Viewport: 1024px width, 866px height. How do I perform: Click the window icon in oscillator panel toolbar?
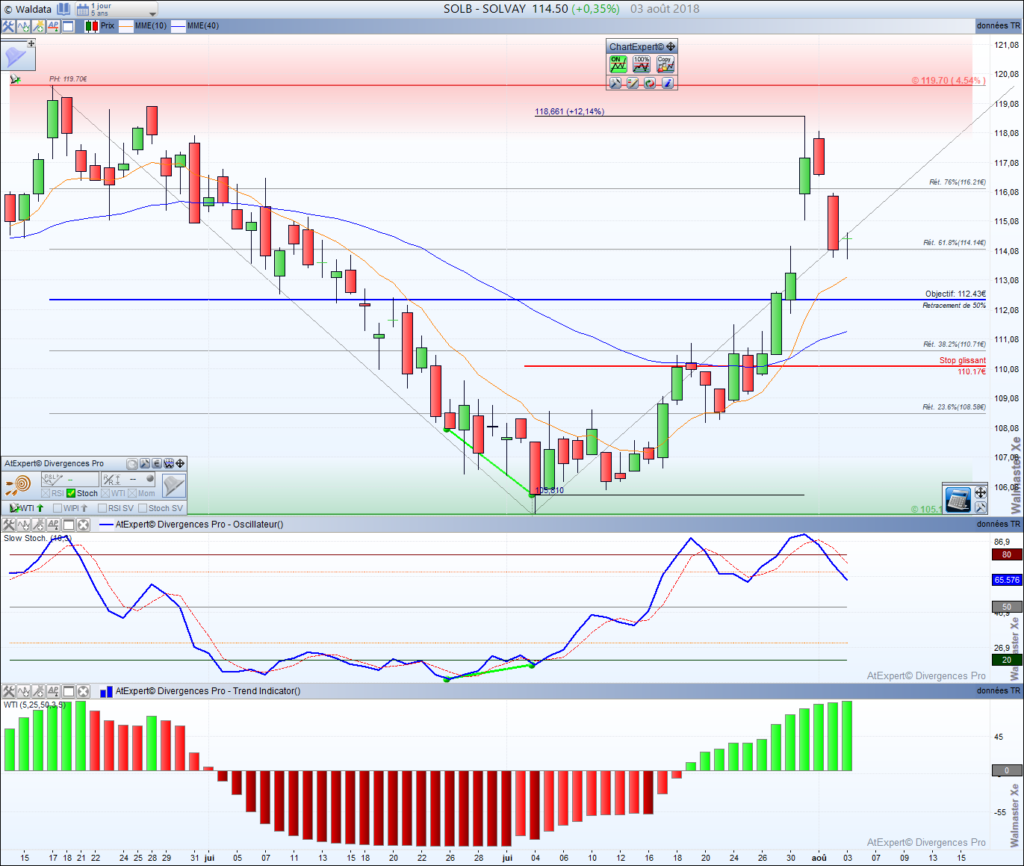point(69,524)
